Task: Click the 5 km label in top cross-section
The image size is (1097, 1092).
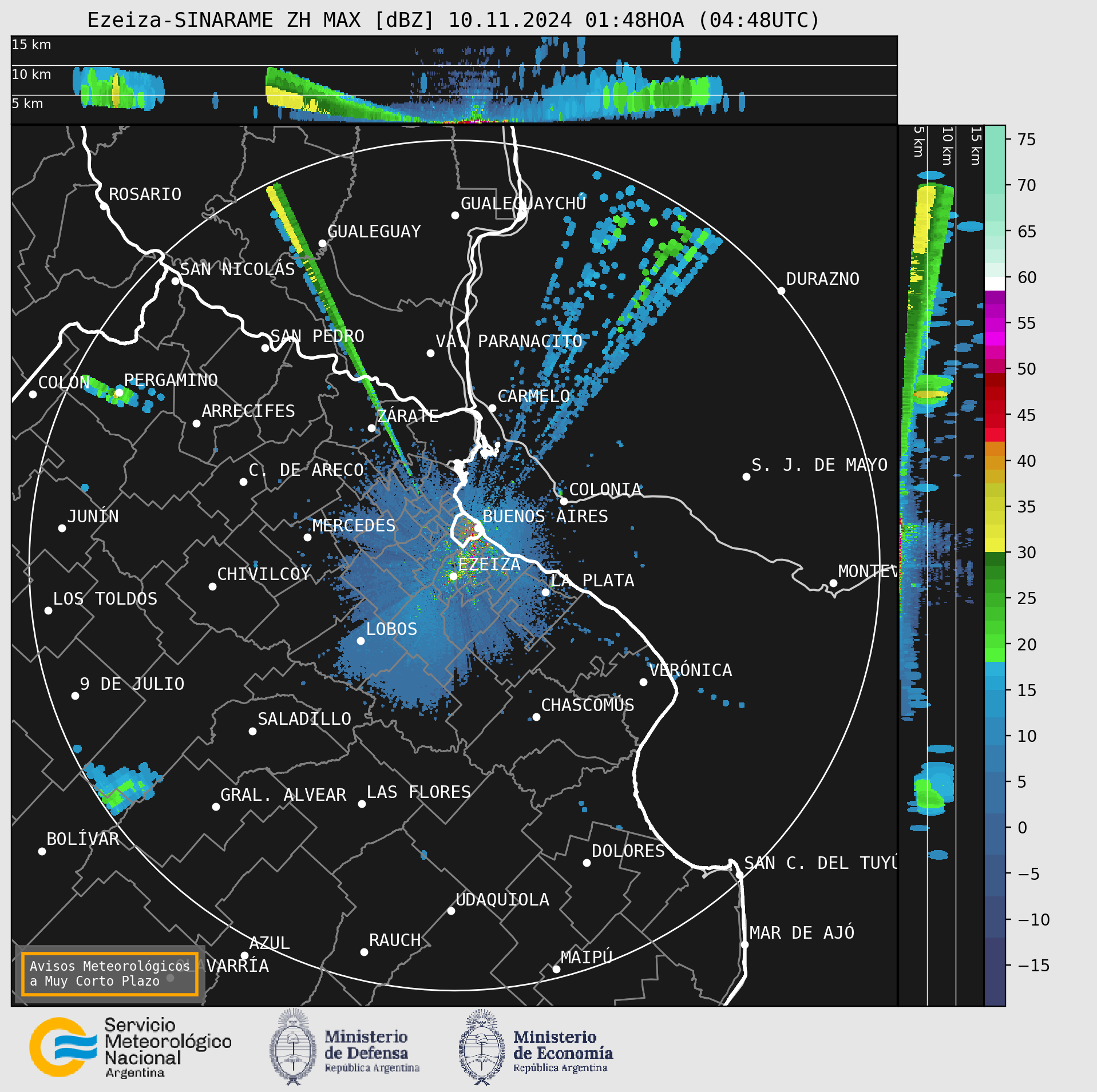Action: tap(27, 104)
